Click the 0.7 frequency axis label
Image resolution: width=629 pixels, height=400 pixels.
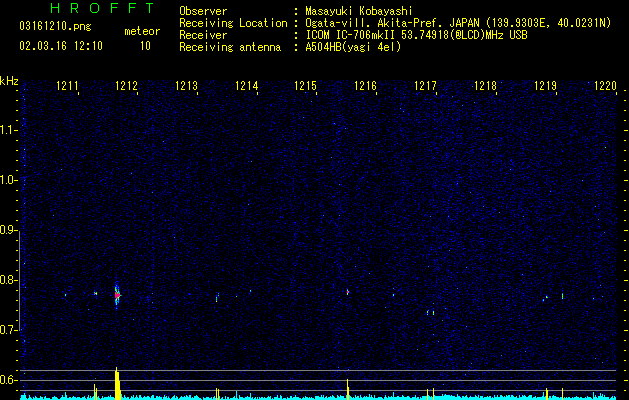9,330
